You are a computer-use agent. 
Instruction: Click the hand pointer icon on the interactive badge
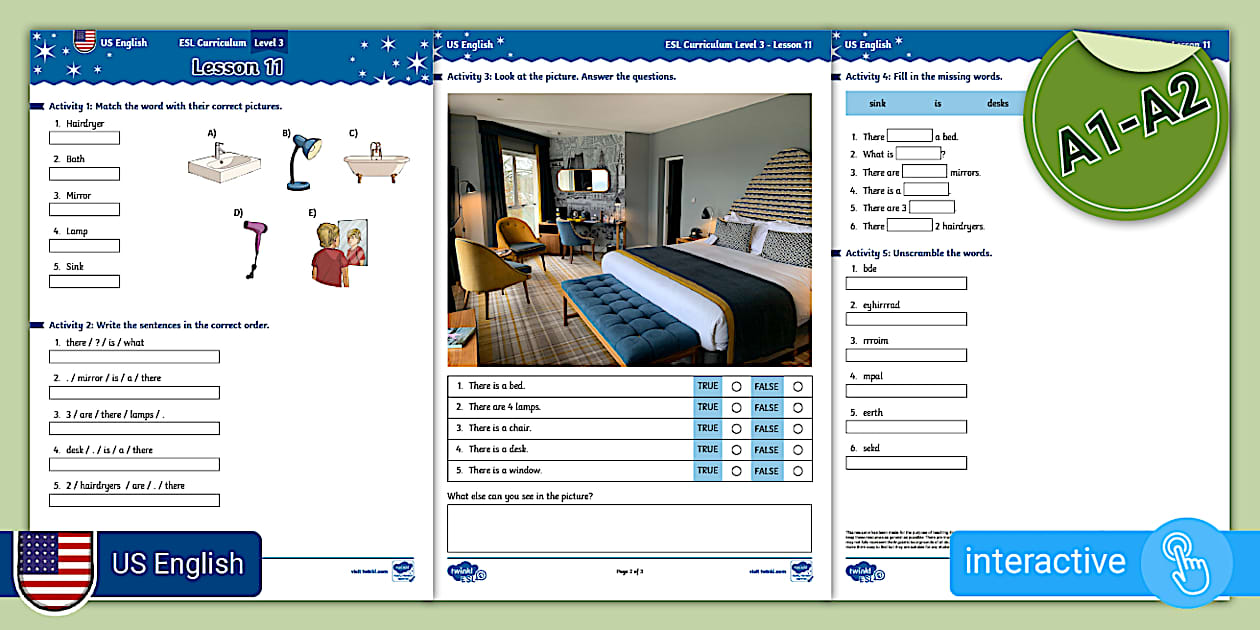[1188, 563]
